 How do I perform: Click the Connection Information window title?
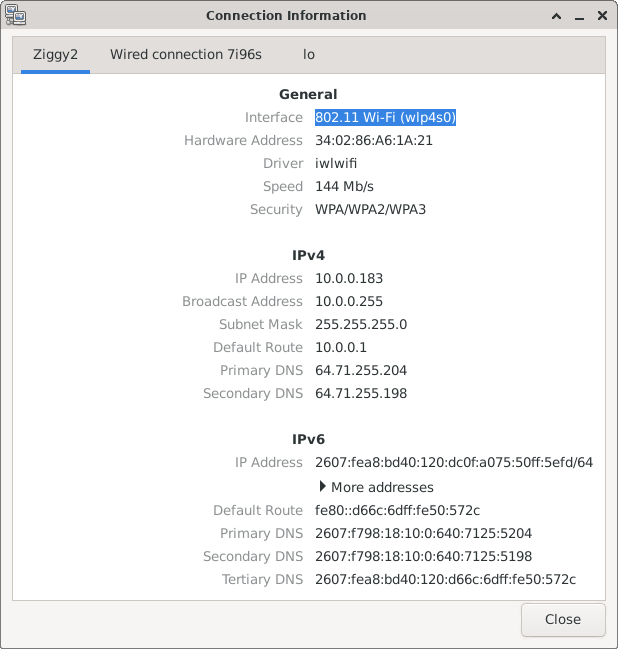(x=286, y=16)
